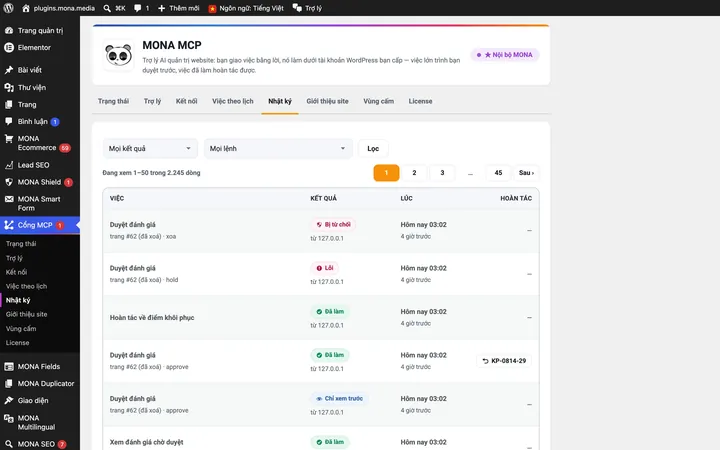This screenshot has width=720, height=450.
Task: Click Đang xem 1–50 trong 2.245 dòng text
Action: pos(152,173)
